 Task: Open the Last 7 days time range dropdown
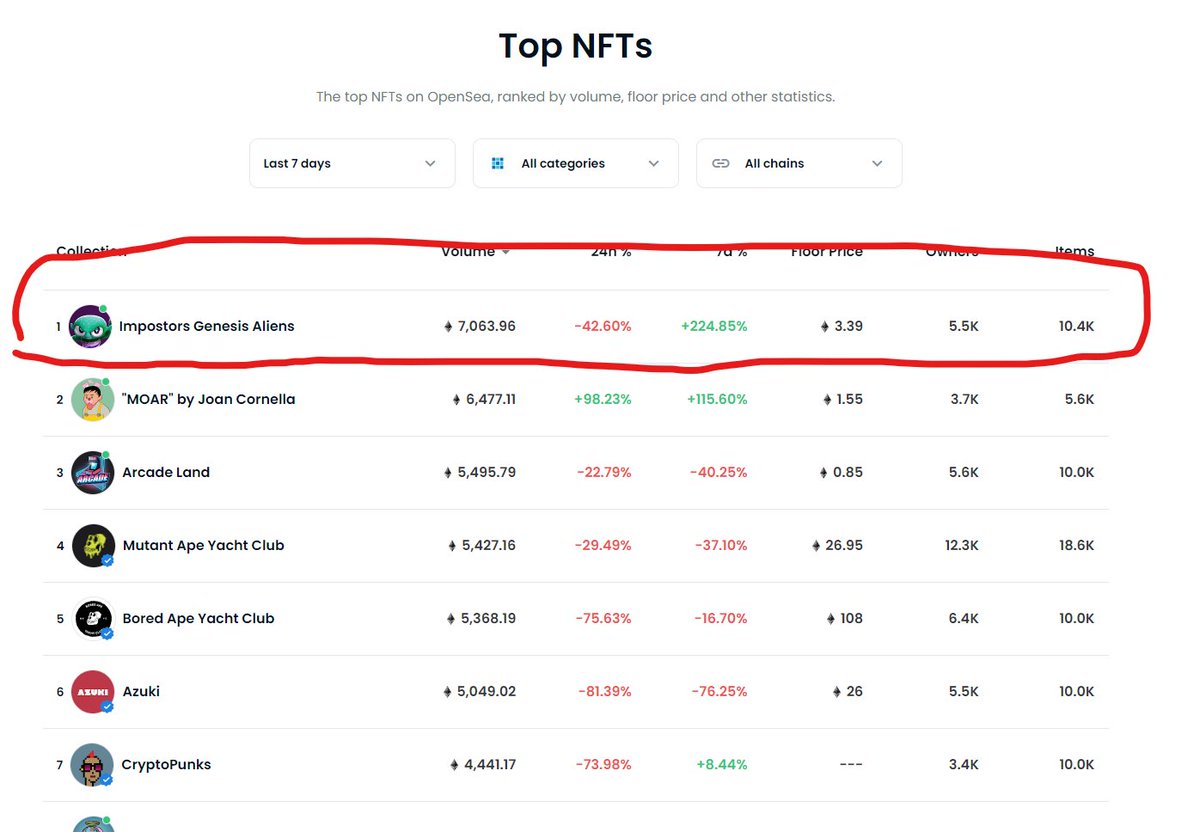click(352, 163)
